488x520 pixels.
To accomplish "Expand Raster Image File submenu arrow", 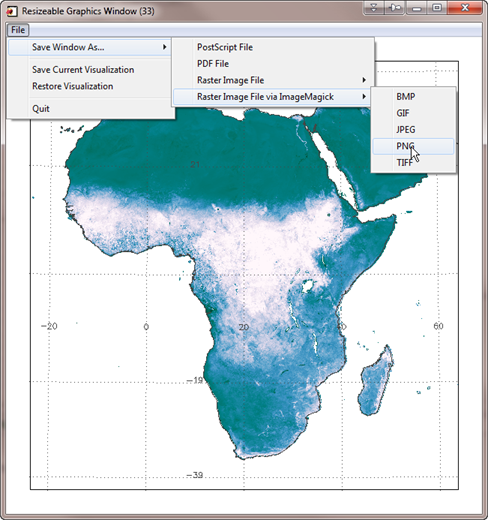I will pos(364,80).
